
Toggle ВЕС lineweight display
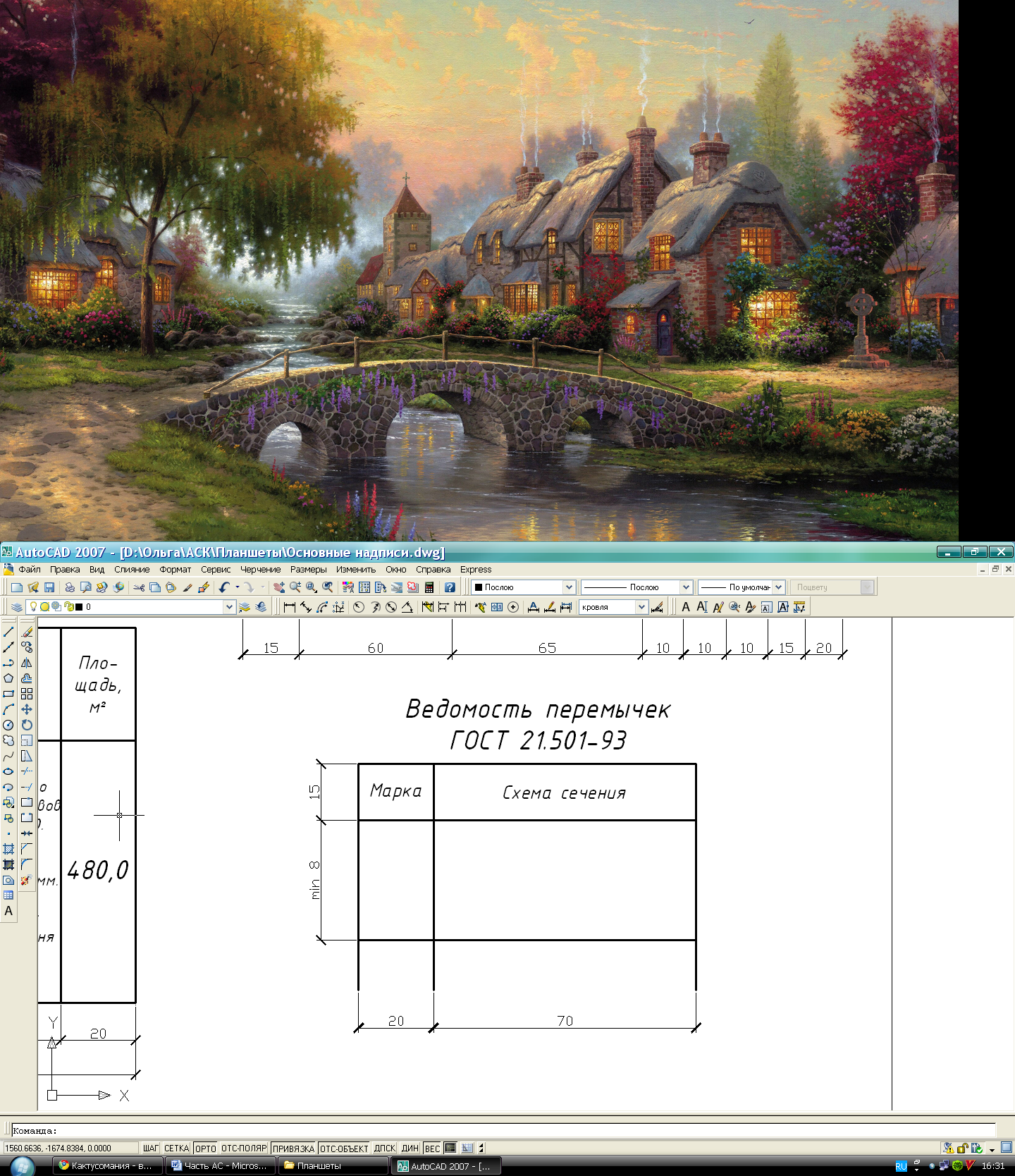(x=433, y=1149)
